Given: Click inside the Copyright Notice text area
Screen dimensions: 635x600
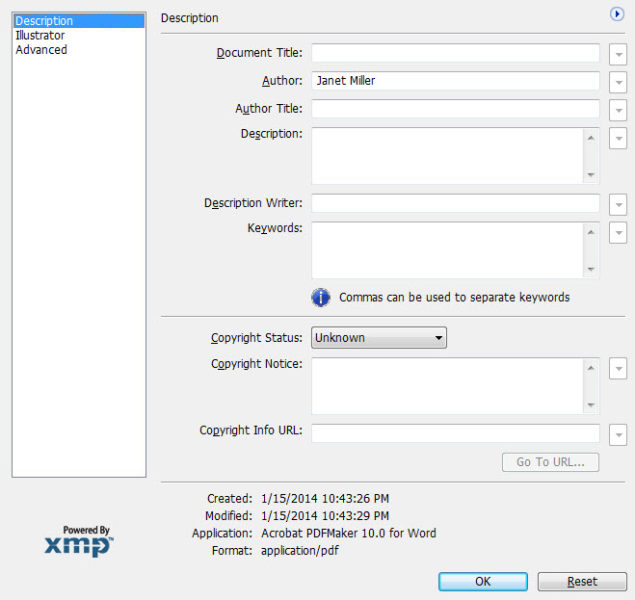Looking at the screenshot, I should 447,386.
